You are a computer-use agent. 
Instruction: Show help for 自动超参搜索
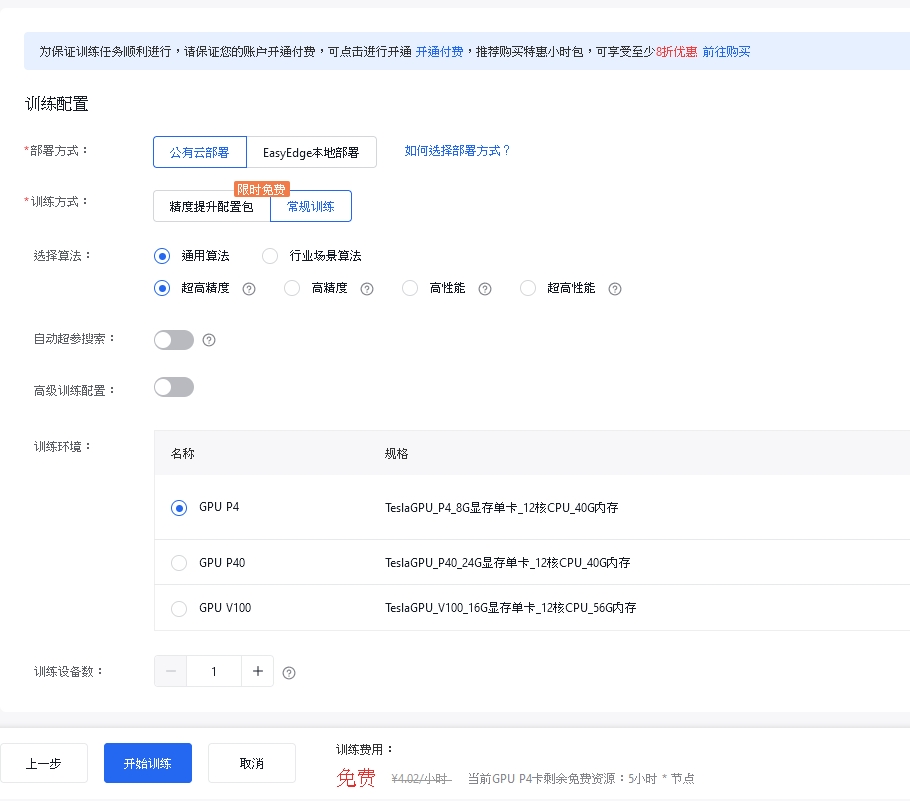click(209, 340)
